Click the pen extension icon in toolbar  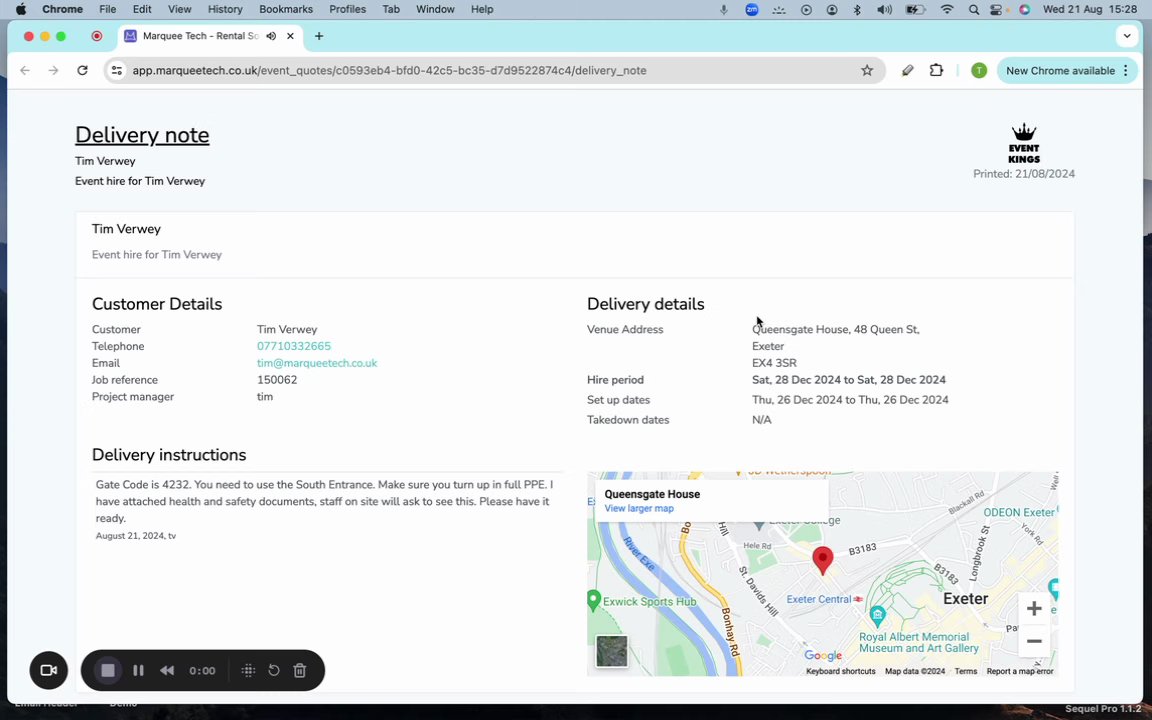(907, 71)
